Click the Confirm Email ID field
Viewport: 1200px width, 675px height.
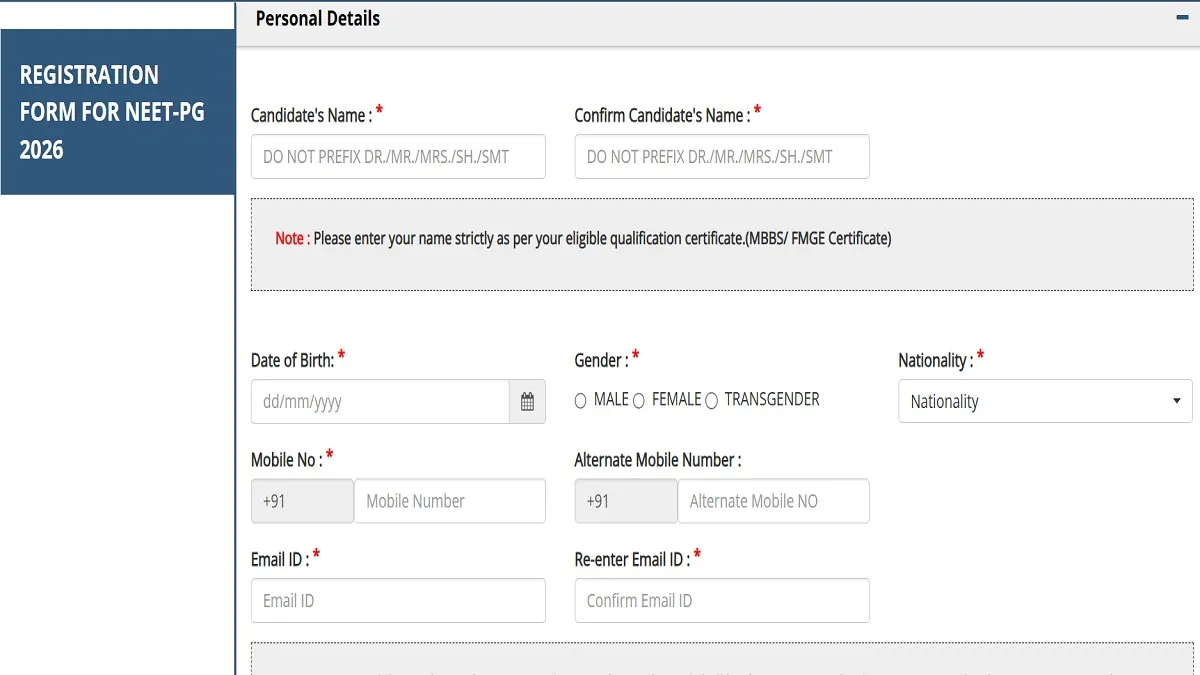coord(722,600)
